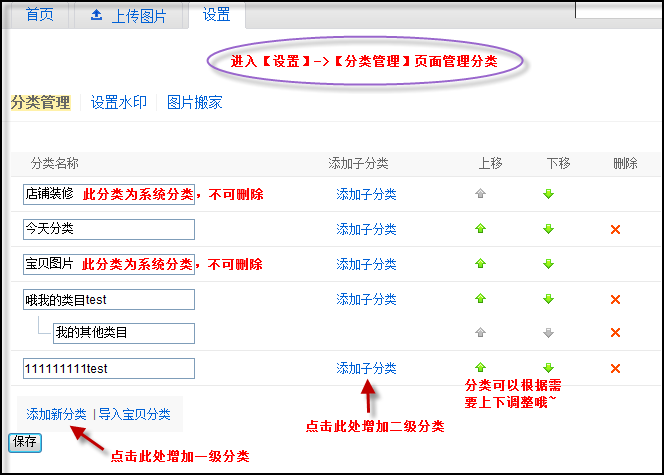This screenshot has height=475, width=664.
Task: Click 导入宝贝分类 link
Action: coord(134,414)
